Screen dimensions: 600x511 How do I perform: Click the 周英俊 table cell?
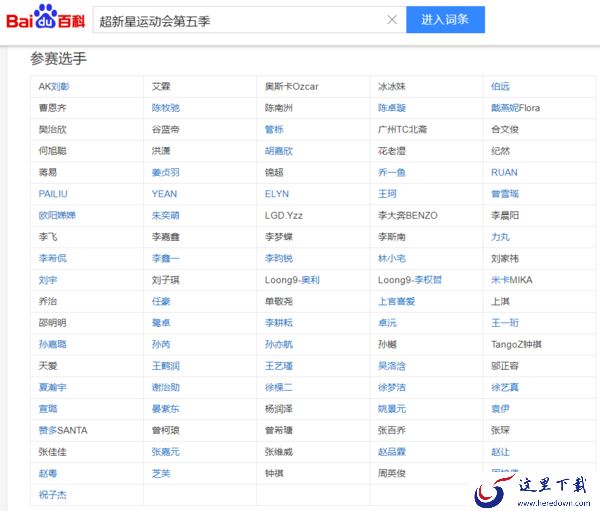426,473
